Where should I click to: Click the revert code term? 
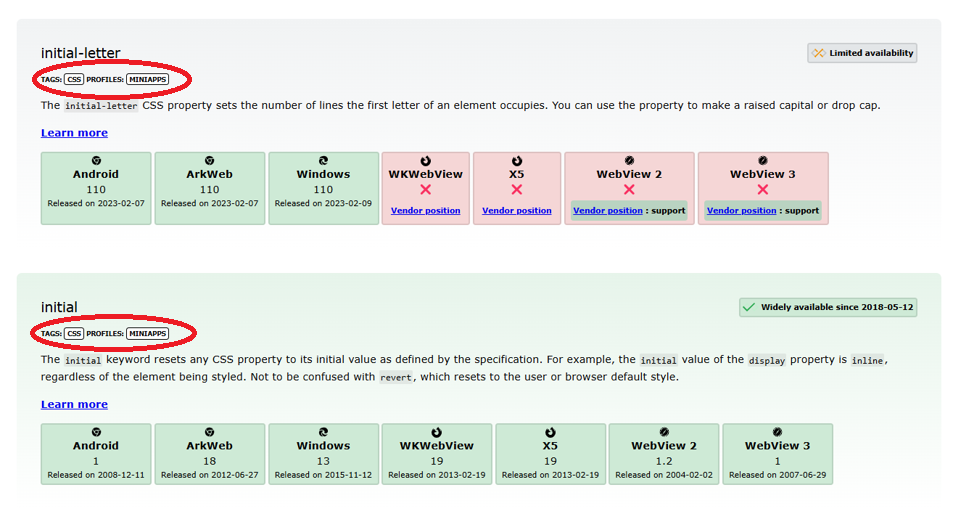click(396, 377)
